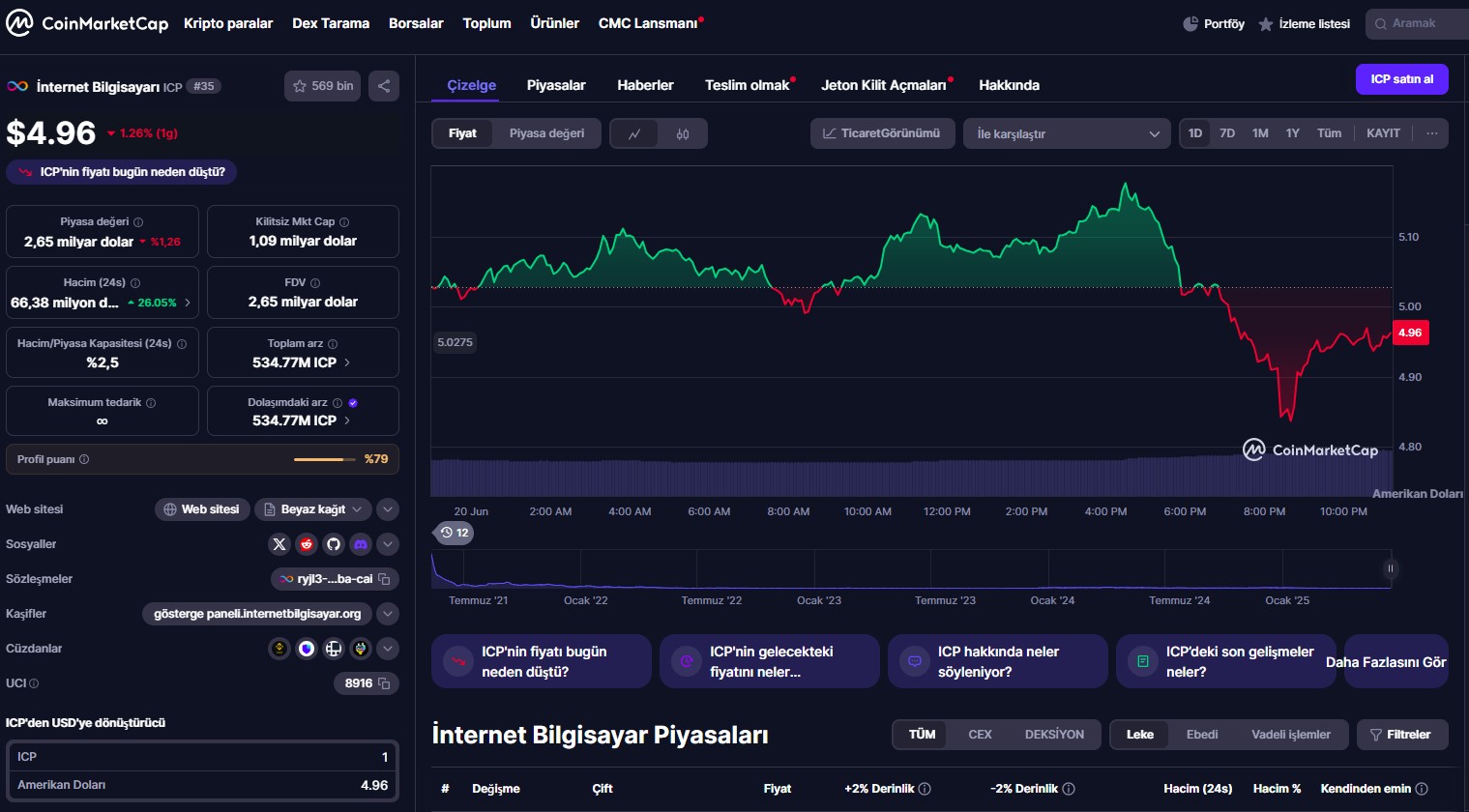Click the share icon next to 569 bin
Viewport: 1469px width, 812px height.
tap(384, 86)
